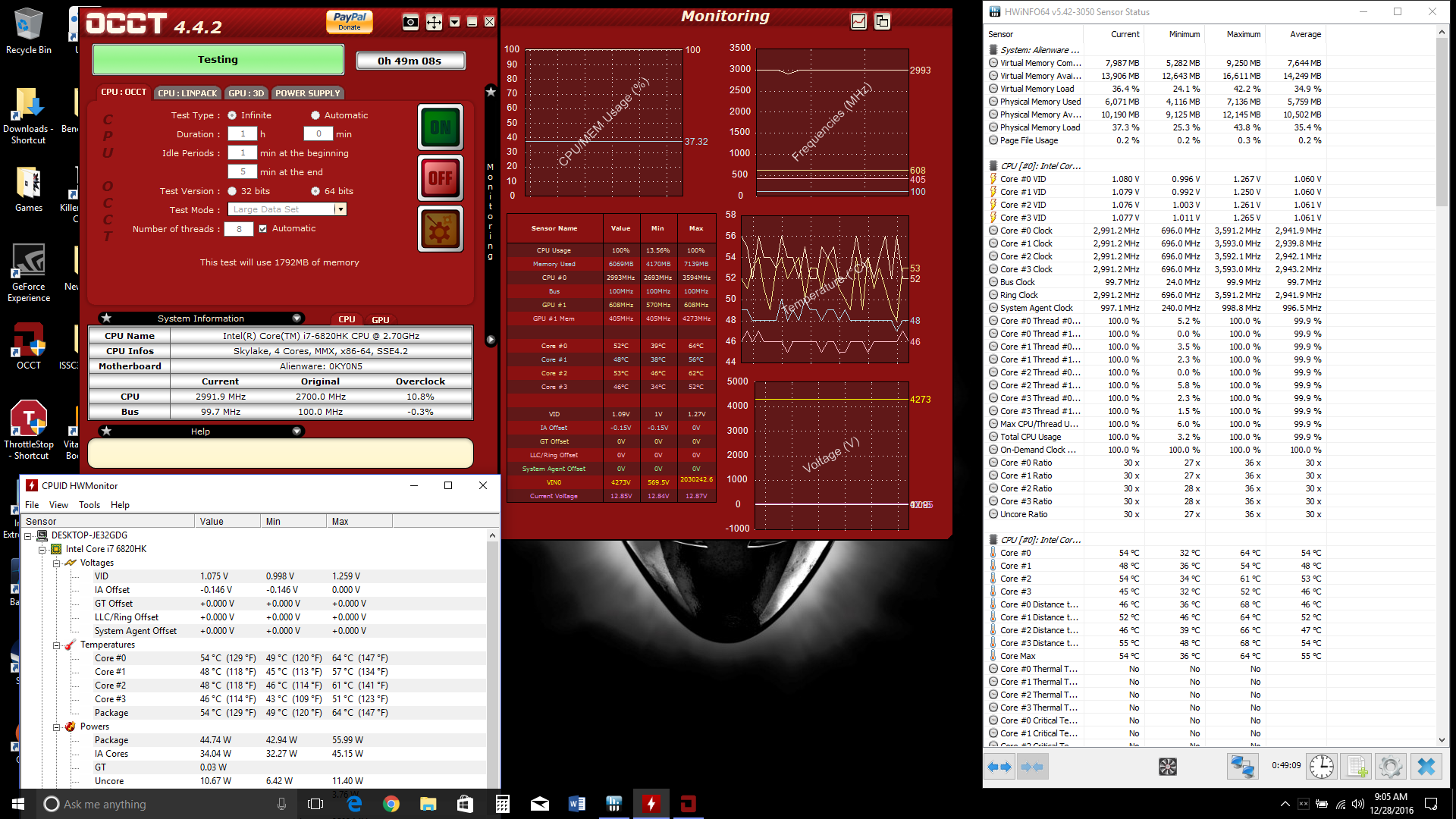The height and width of the screenshot is (819, 1456).
Task: Click the star beside System Information
Action: [106, 318]
